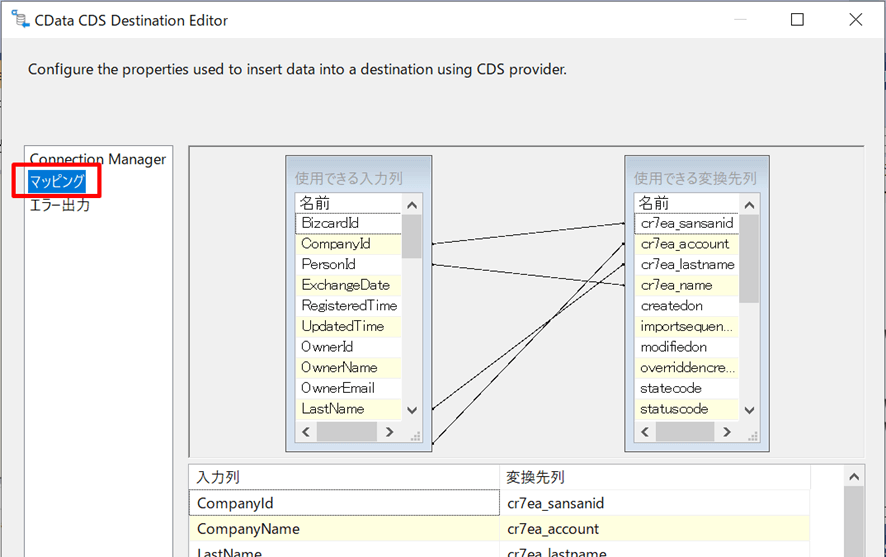Select CompanyId in input columns list
This screenshot has width=886, height=557.
point(348,244)
